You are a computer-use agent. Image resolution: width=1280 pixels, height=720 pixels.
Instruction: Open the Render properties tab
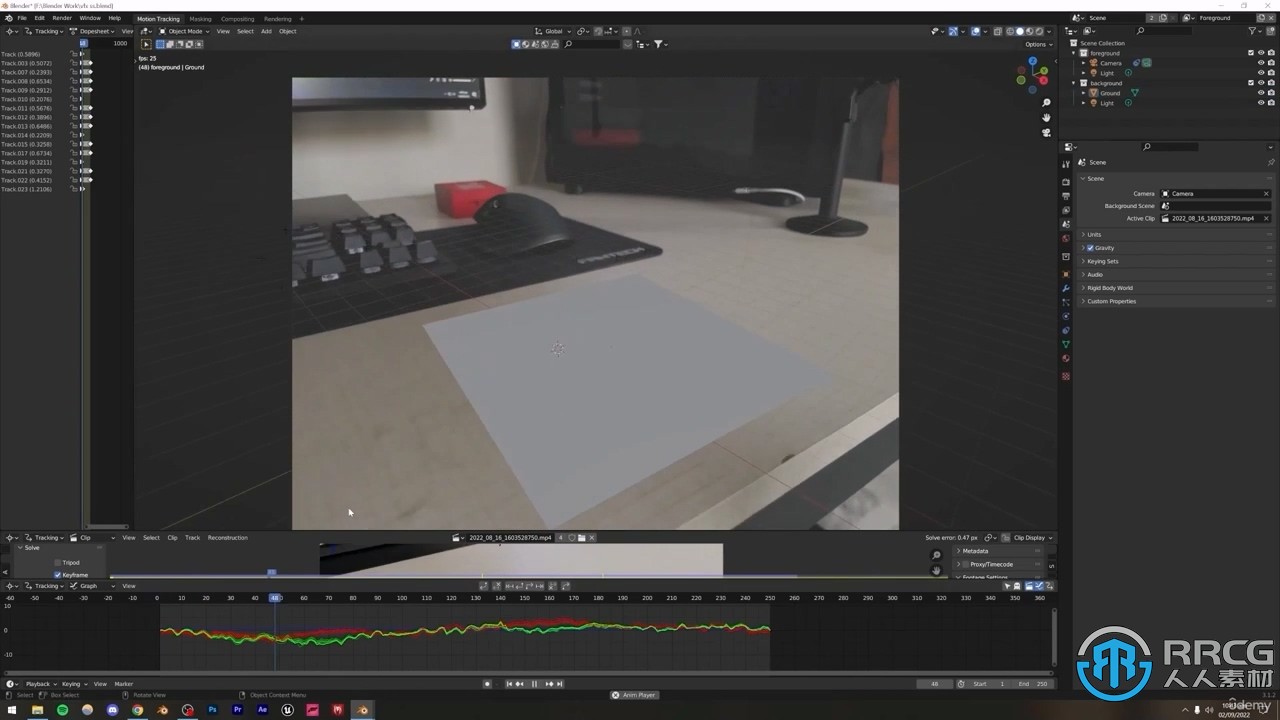pyautogui.click(x=1066, y=182)
